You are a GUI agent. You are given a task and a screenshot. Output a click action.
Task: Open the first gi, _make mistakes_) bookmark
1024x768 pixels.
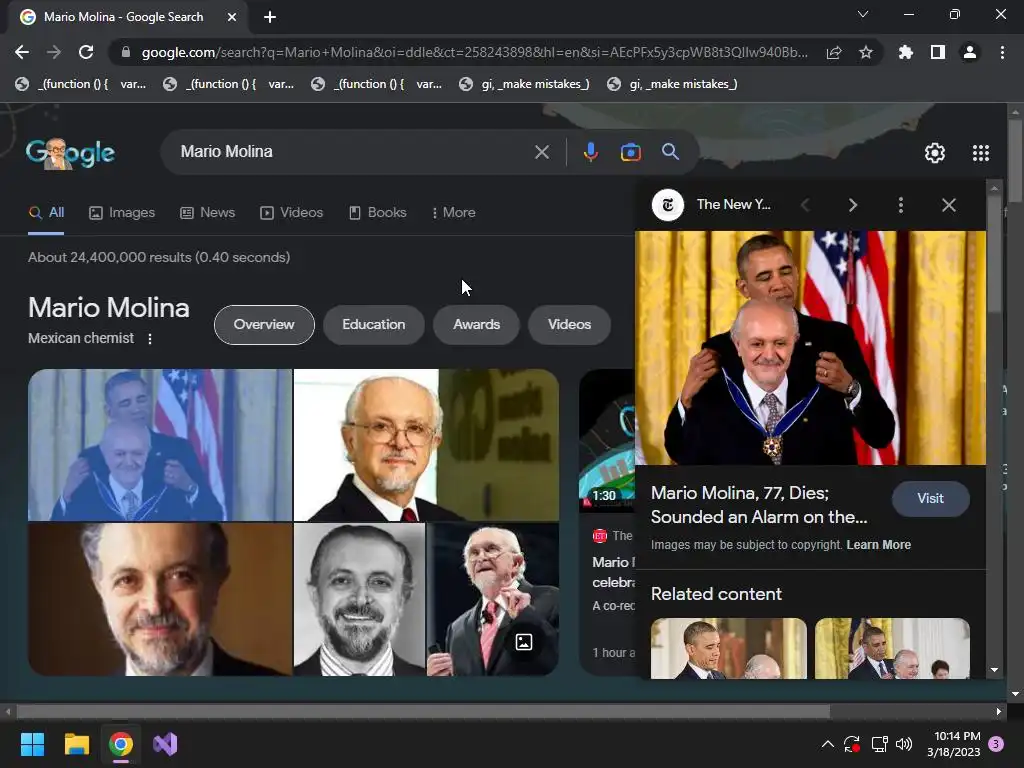(524, 84)
